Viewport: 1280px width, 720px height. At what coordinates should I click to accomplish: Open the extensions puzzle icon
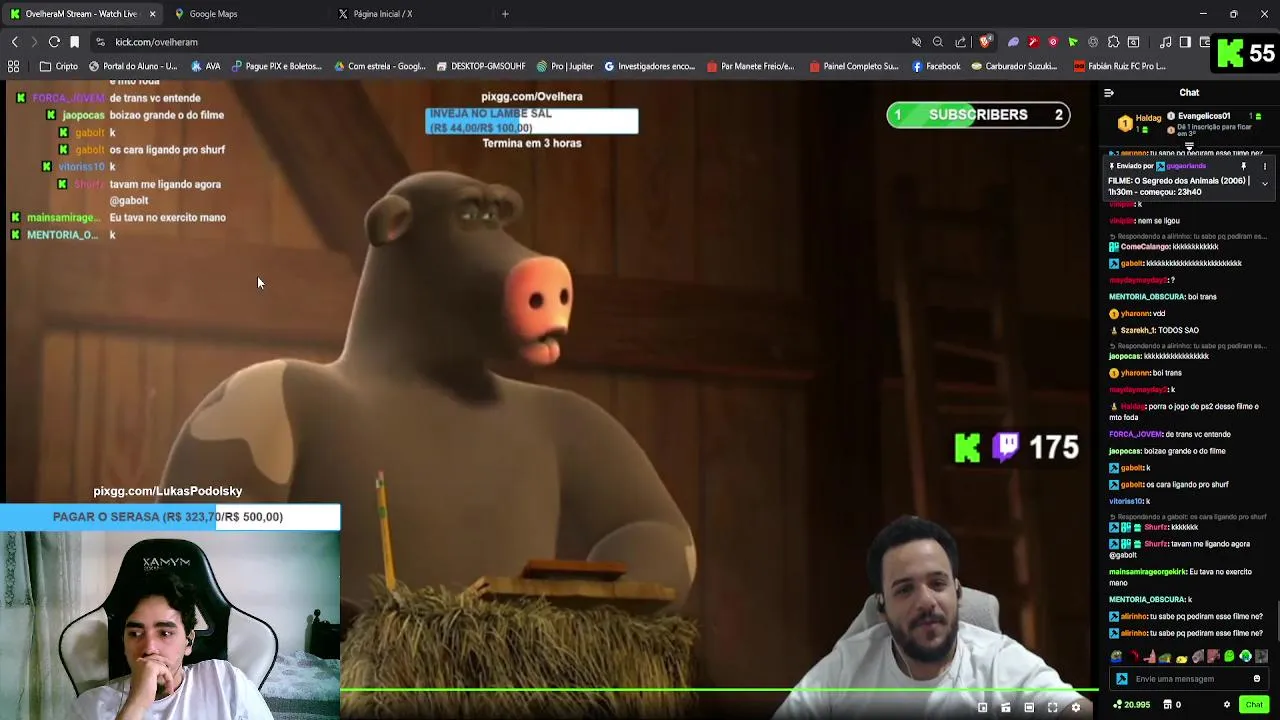(1114, 42)
